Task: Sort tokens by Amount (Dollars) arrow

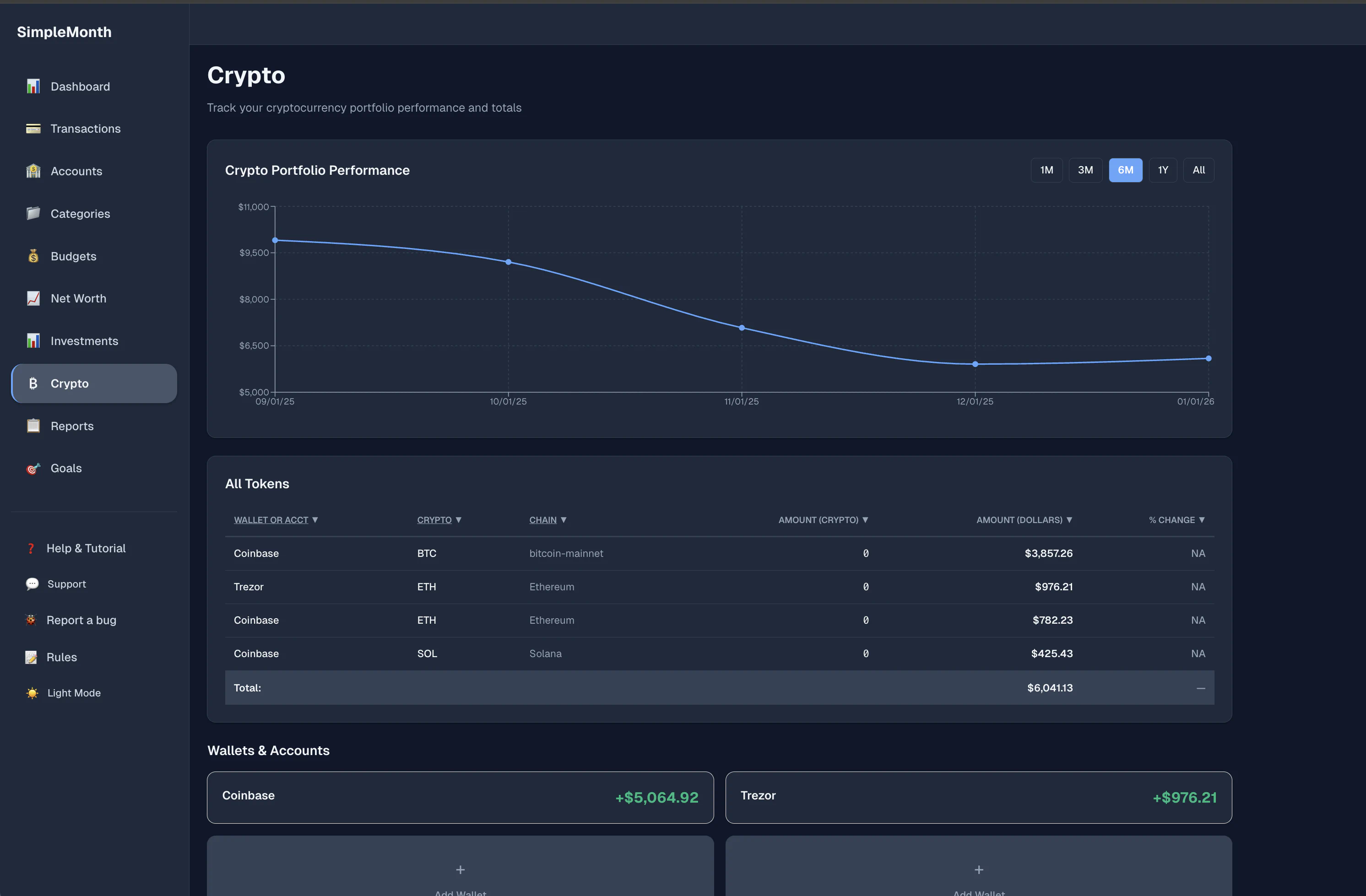Action: click(x=1069, y=520)
